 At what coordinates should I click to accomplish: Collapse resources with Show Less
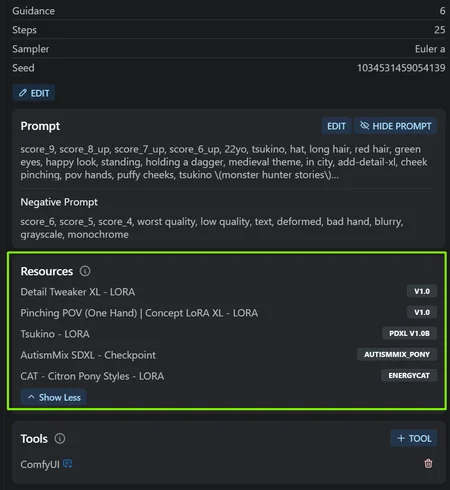pos(54,397)
